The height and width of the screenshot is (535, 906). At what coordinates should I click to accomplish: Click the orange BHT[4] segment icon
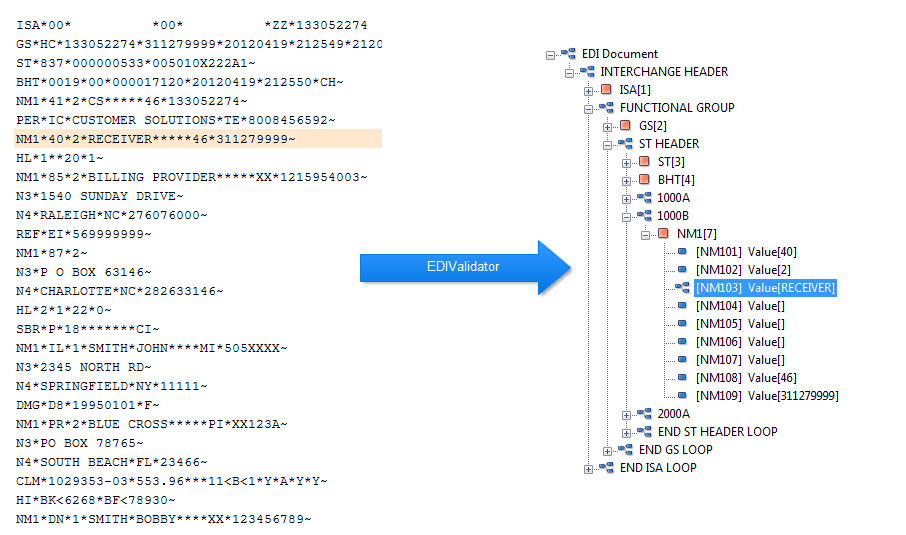[644, 179]
